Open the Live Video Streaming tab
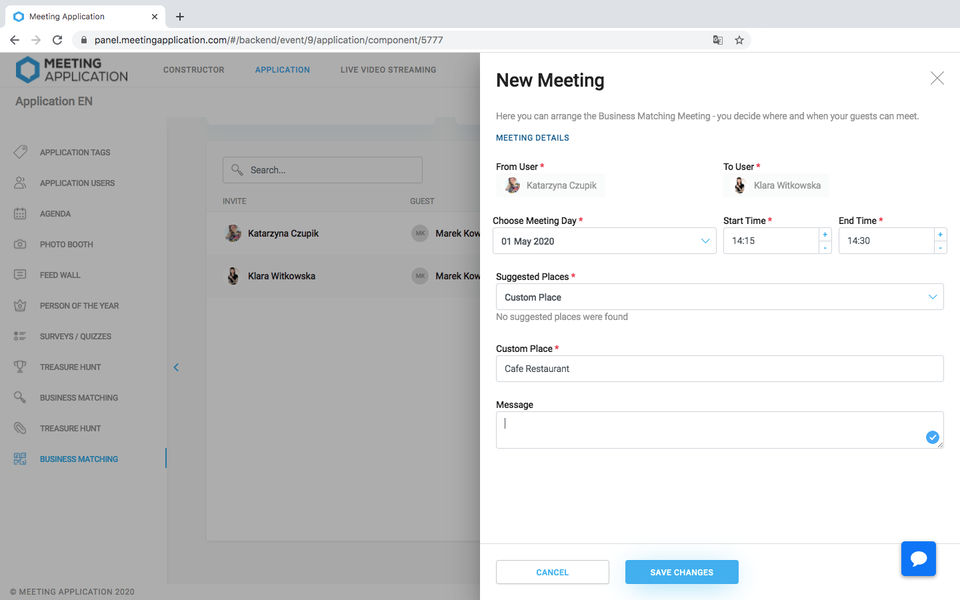This screenshot has height=600, width=960. coord(388,70)
